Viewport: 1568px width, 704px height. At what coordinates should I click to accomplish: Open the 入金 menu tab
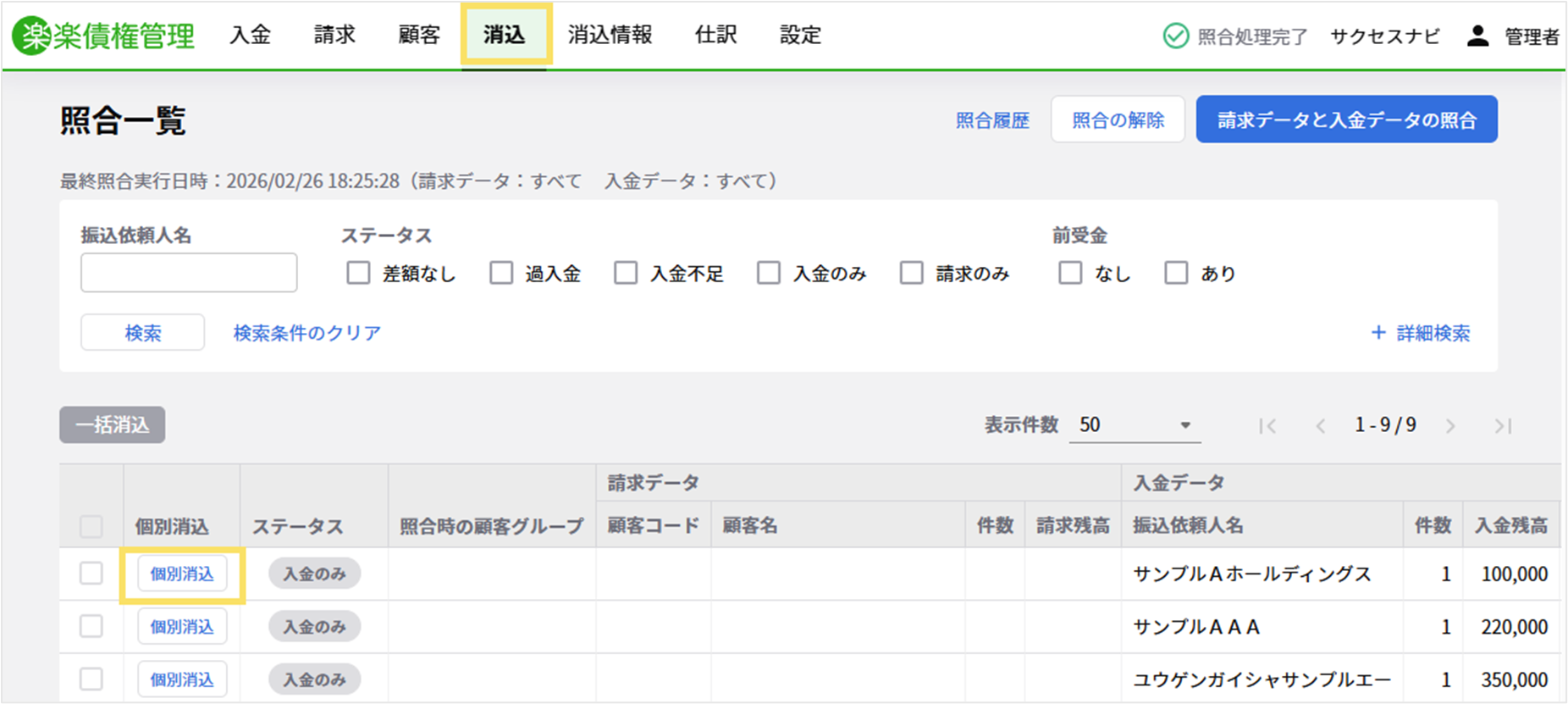251,35
